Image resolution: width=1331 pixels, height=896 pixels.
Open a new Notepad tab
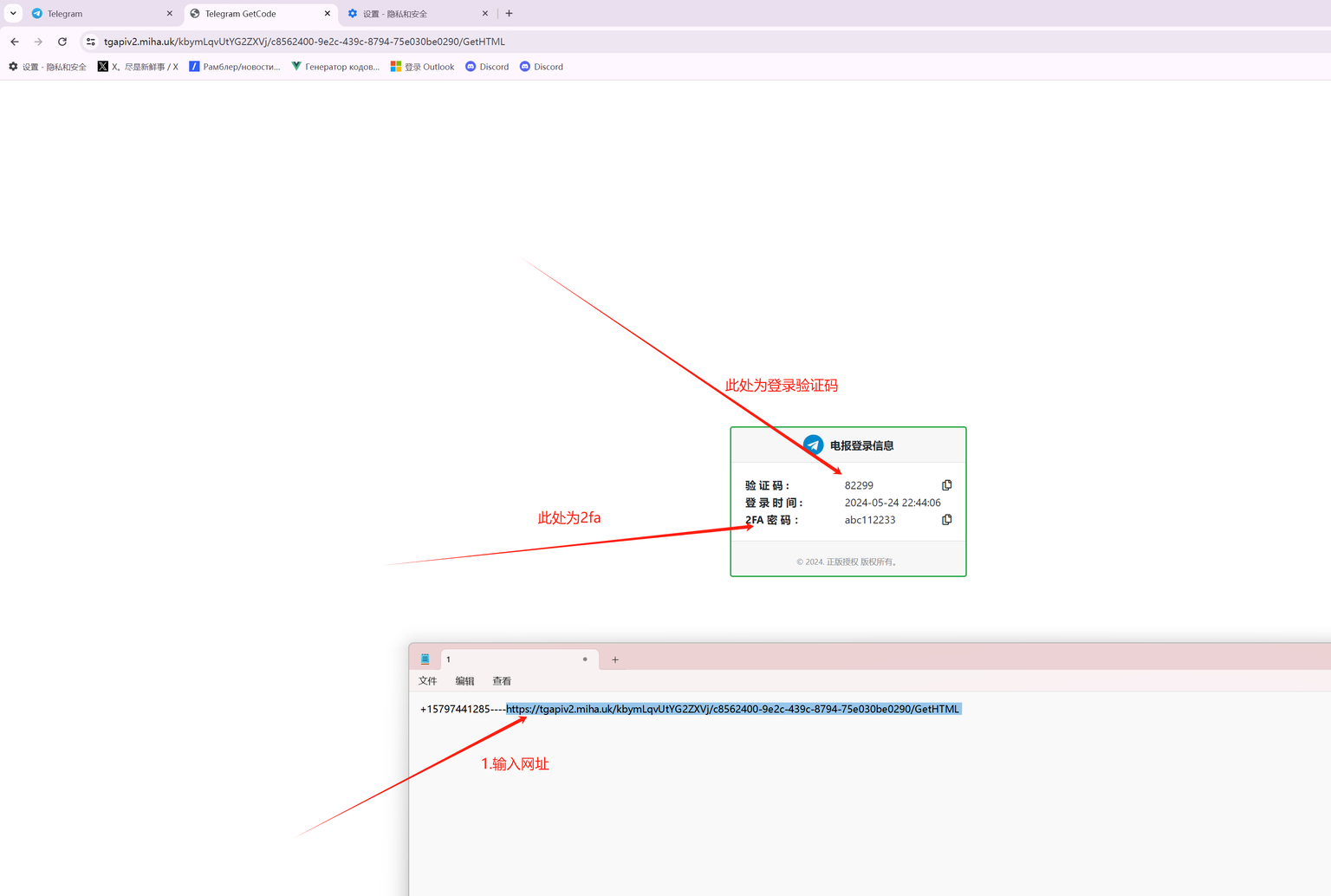(614, 659)
